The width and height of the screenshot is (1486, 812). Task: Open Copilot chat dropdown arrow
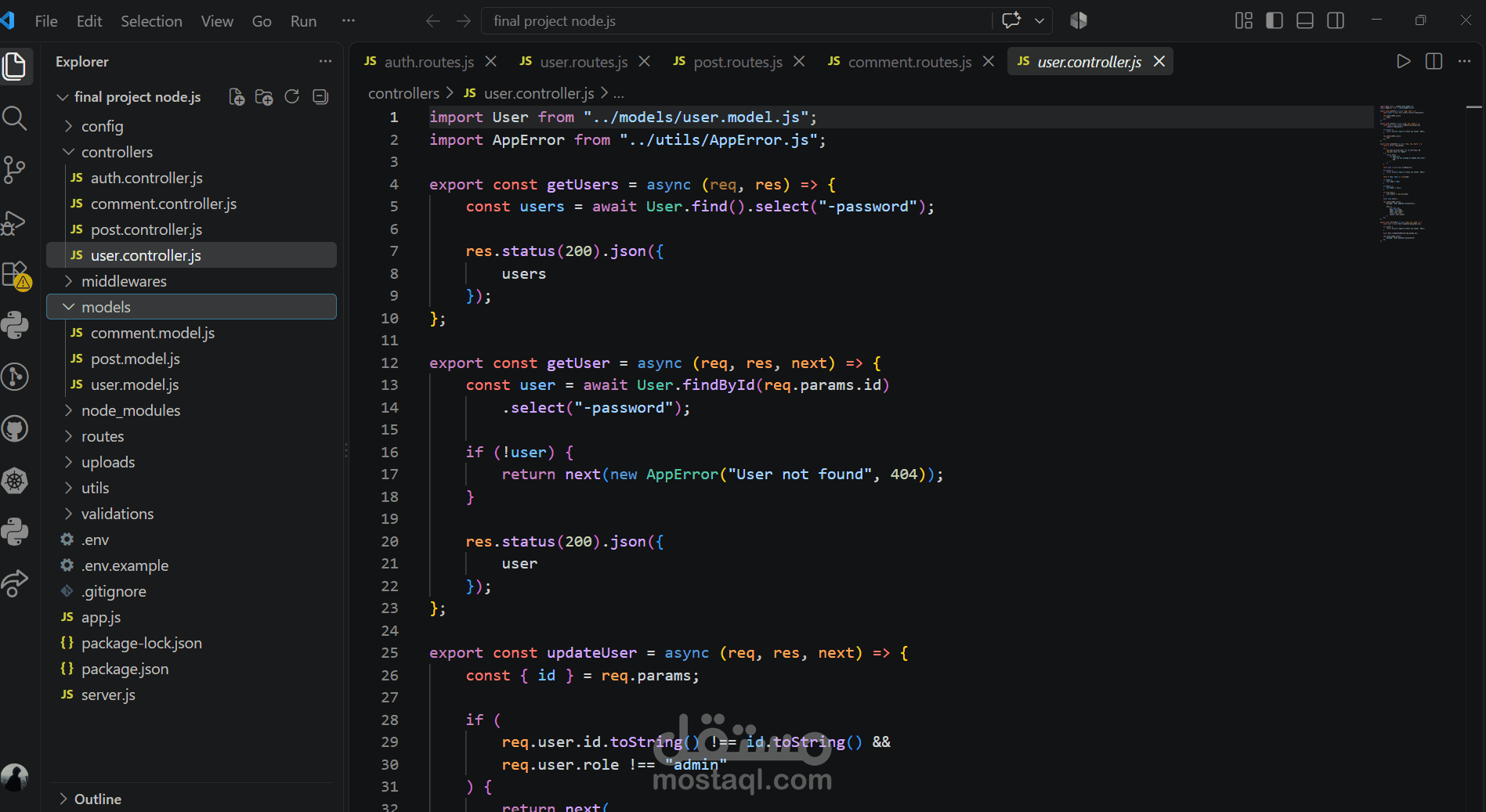[x=1039, y=21]
